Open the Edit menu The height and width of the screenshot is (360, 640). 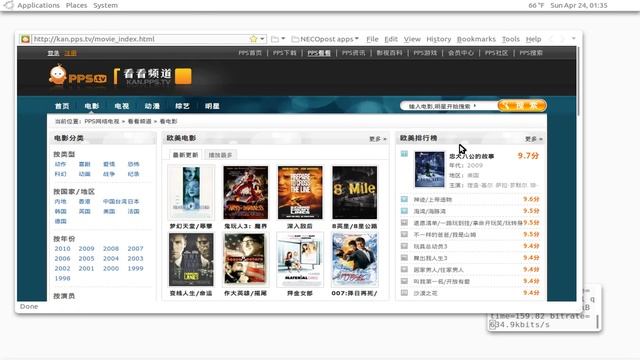tap(391, 39)
